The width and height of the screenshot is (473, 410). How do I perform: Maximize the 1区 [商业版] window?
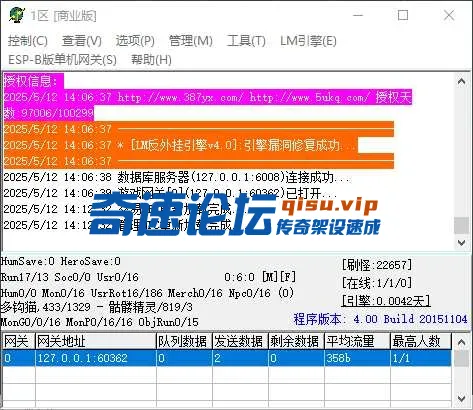403,15
